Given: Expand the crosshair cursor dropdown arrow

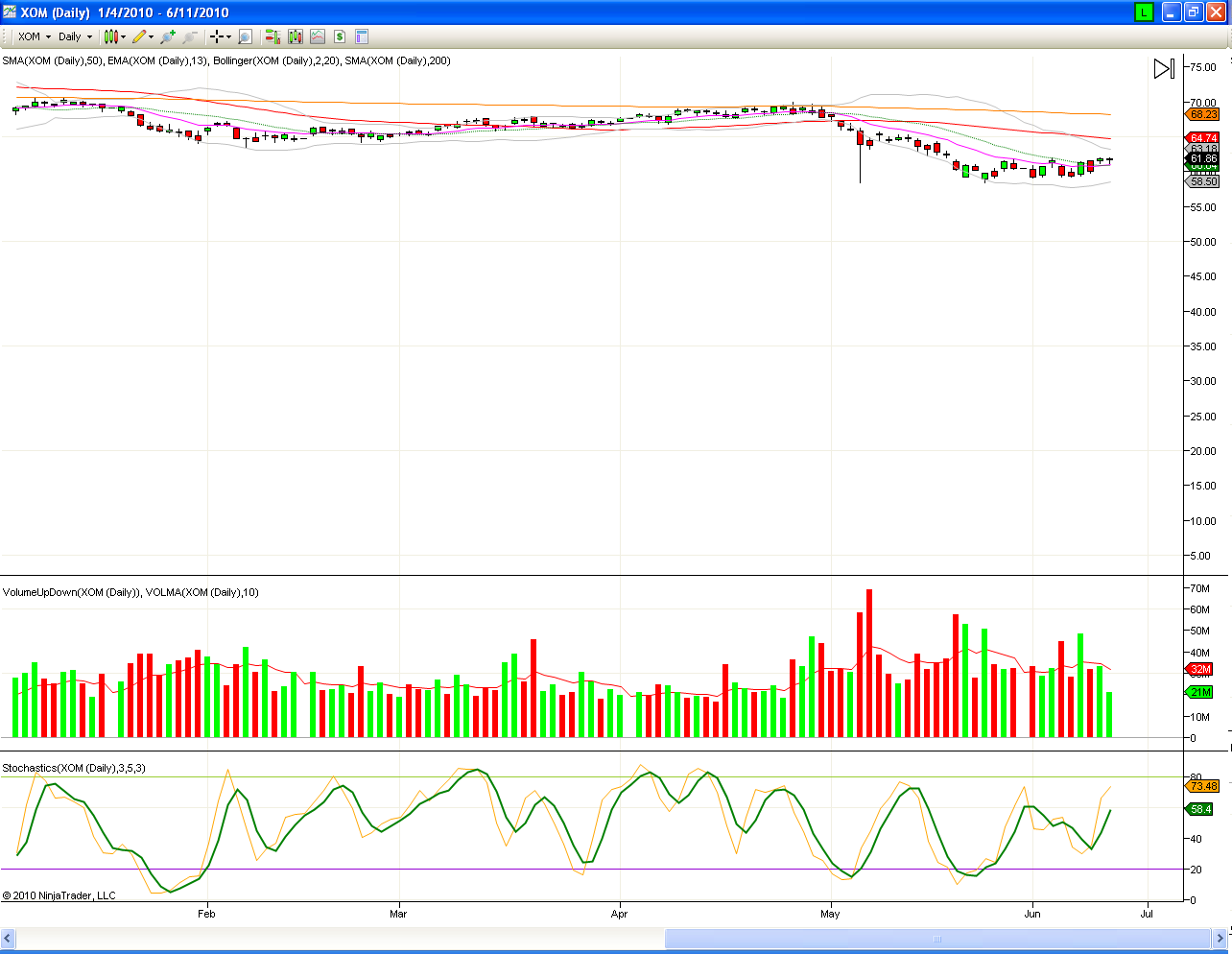Looking at the screenshot, I should tap(228, 37).
